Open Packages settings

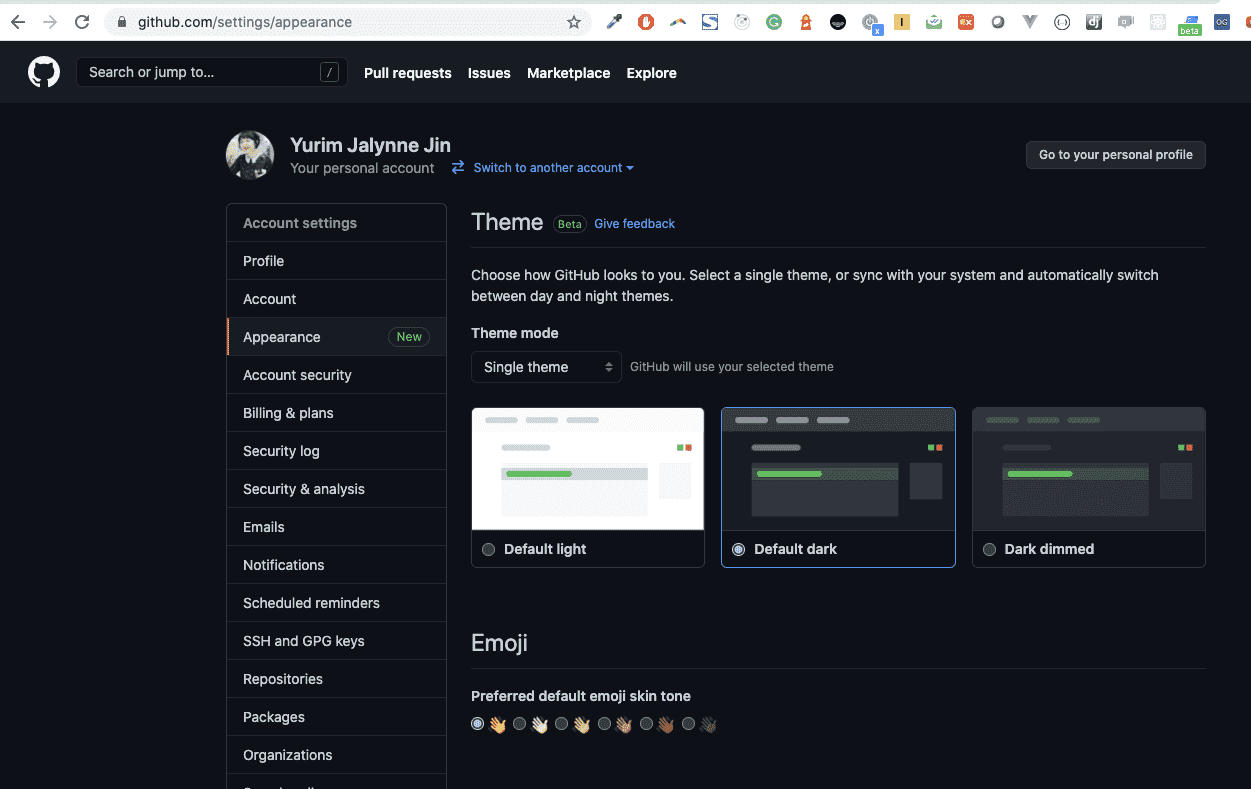tap(336, 717)
